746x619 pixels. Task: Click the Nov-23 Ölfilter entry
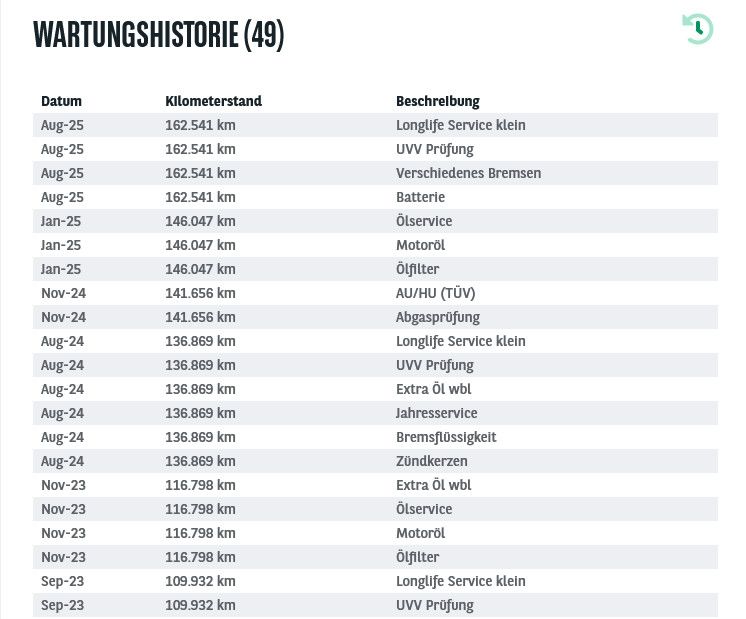(x=417, y=557)
